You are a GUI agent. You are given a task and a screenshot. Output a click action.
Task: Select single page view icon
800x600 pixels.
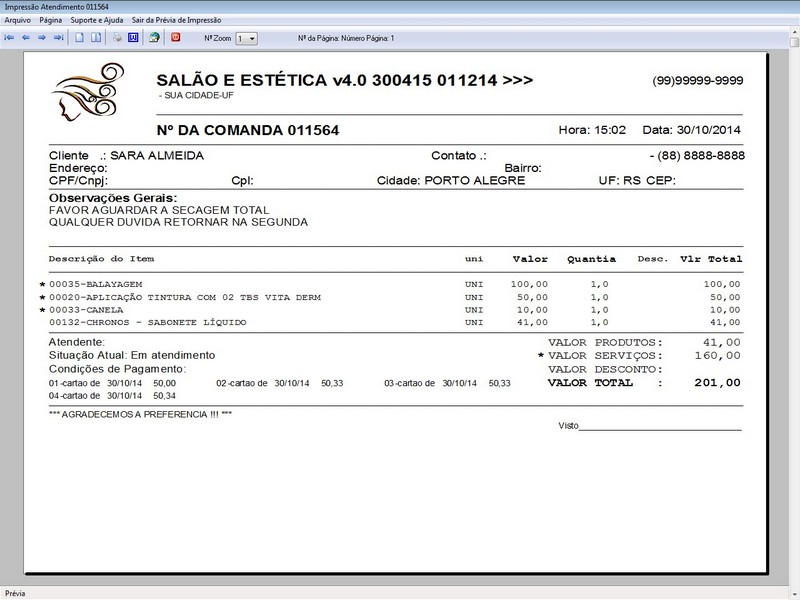[80, 38]
